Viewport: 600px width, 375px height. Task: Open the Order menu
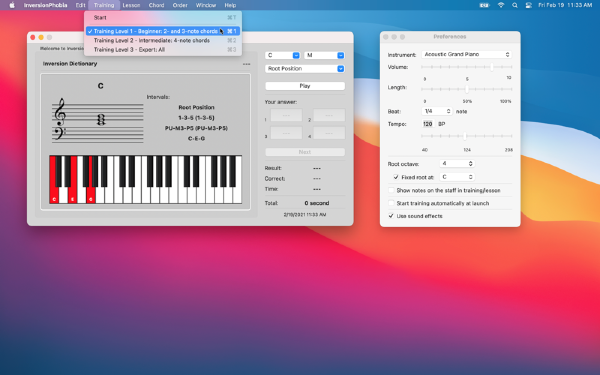click(180, 5)
